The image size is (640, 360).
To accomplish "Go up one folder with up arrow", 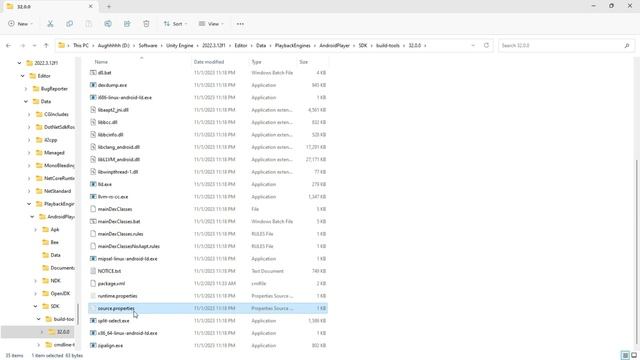I will (x=46, y=45).
